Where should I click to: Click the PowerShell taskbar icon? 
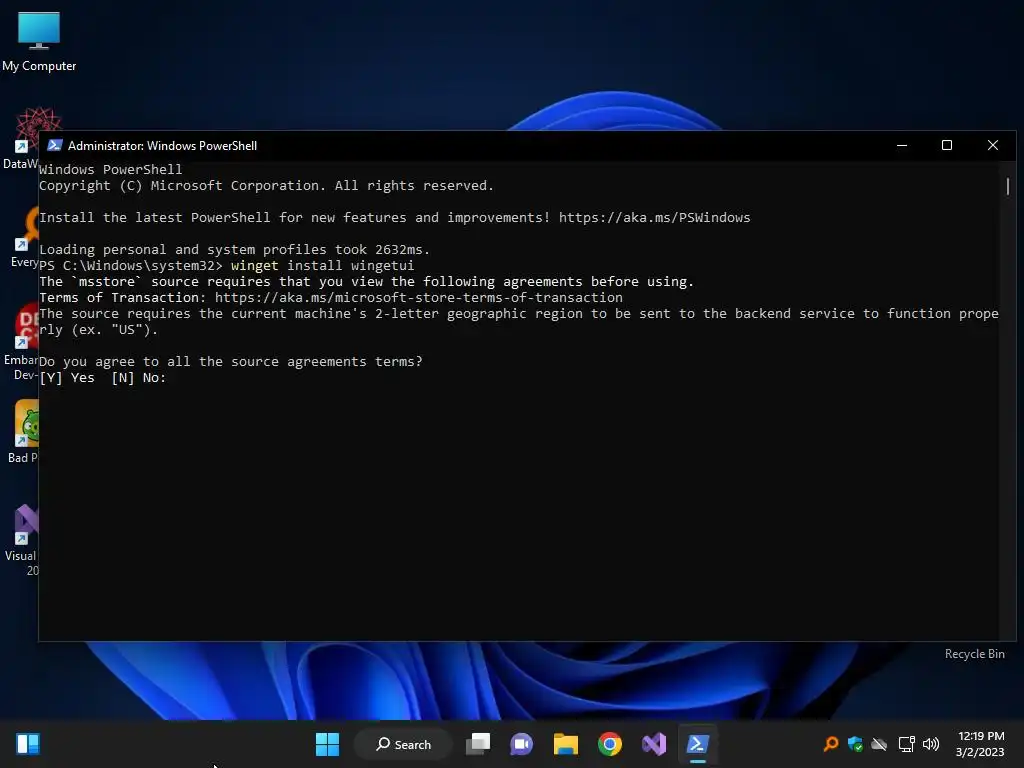697,744
